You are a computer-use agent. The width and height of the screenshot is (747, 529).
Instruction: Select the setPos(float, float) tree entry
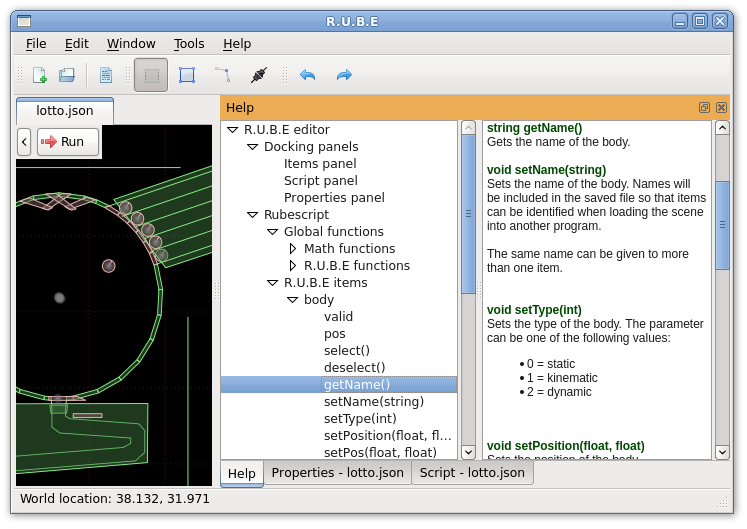[x=380, y=453]
